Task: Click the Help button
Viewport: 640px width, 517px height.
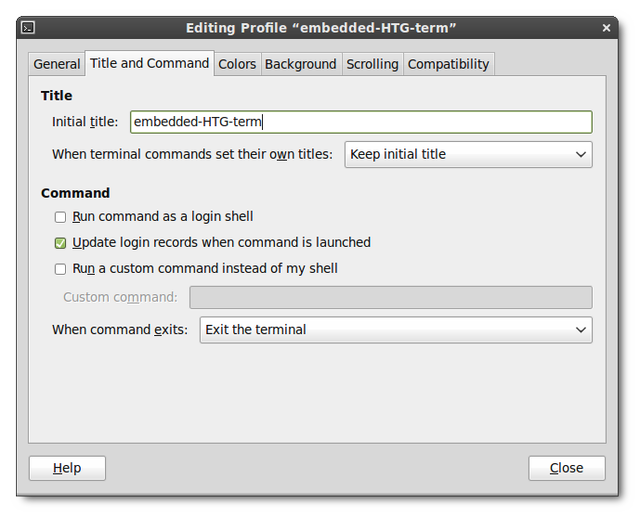Action: (67, 468)
